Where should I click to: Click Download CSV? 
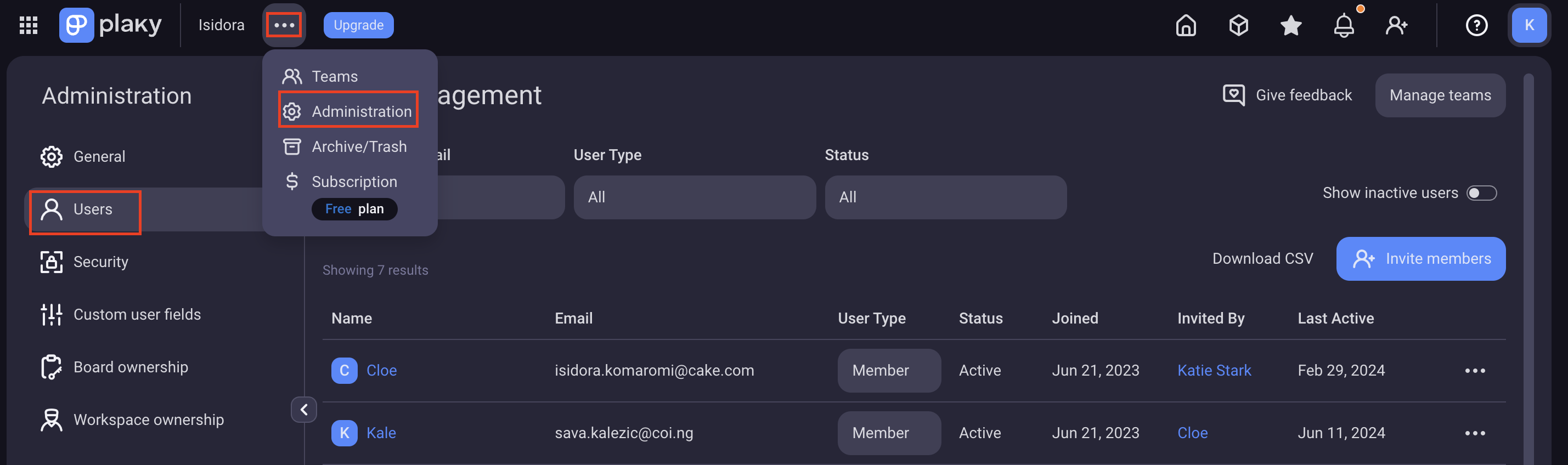tap(1262, 259)
